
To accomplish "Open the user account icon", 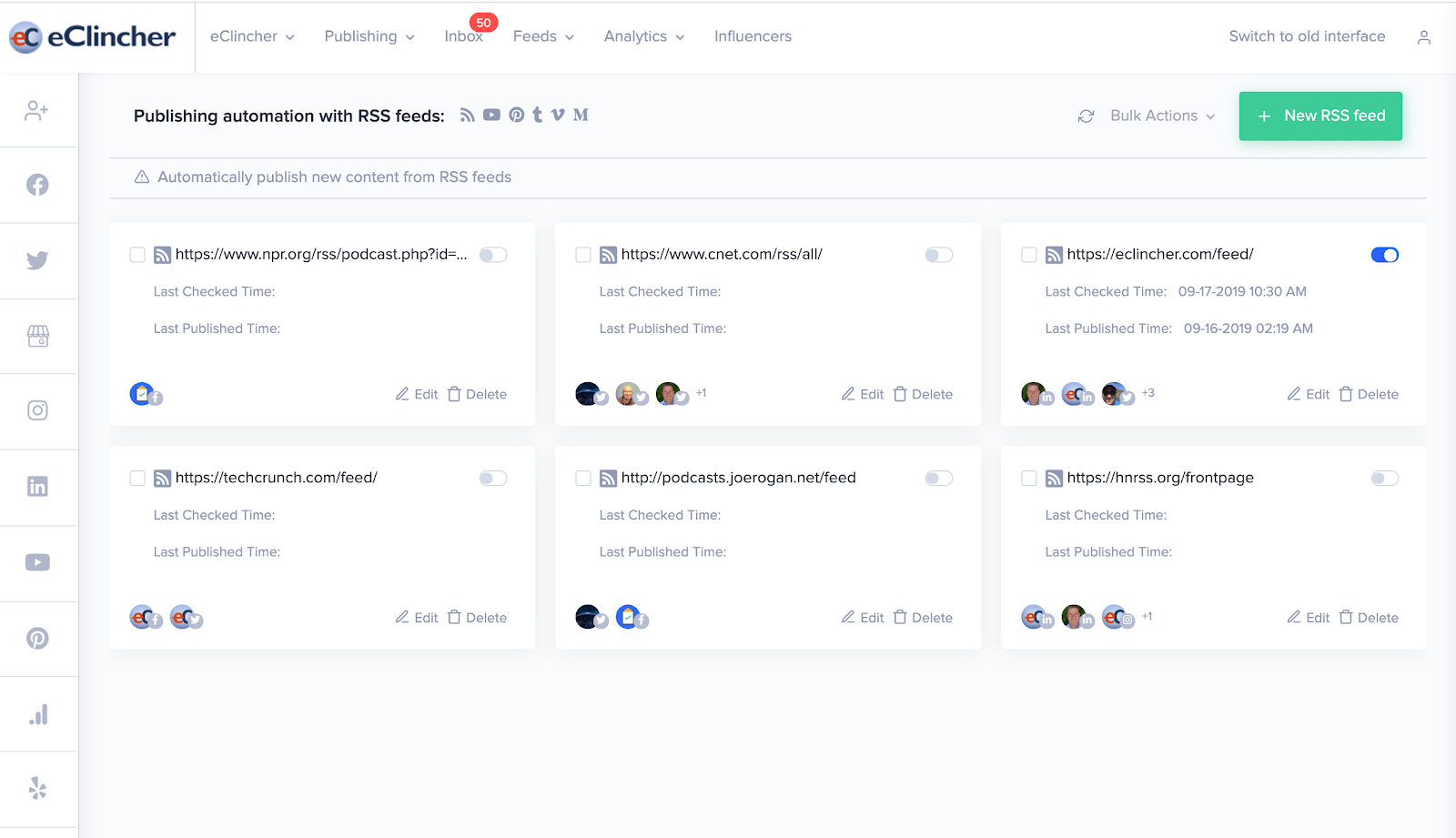I will point(1424,37).
